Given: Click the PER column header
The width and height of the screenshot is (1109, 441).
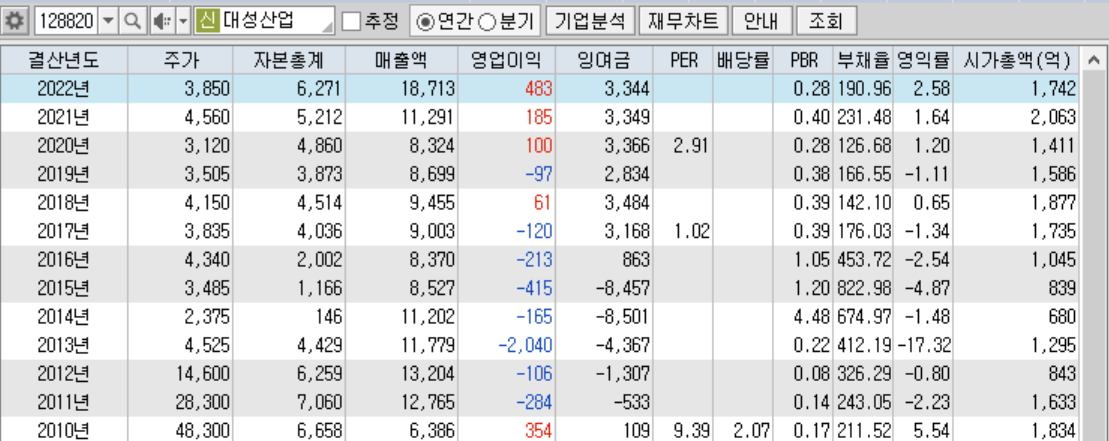Looking at the screenshot, I should pyautogui.click(x=683, y=61).
